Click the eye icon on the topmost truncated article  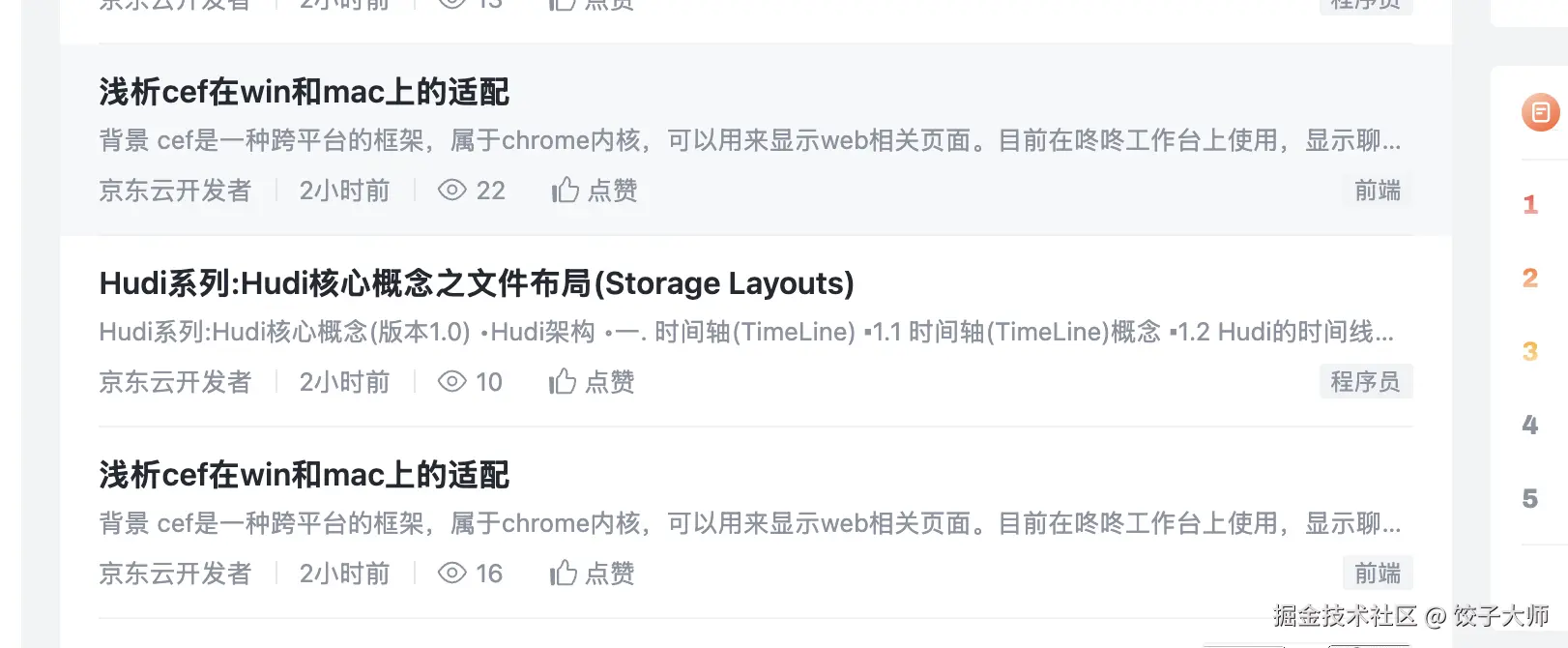pos(450,3)
